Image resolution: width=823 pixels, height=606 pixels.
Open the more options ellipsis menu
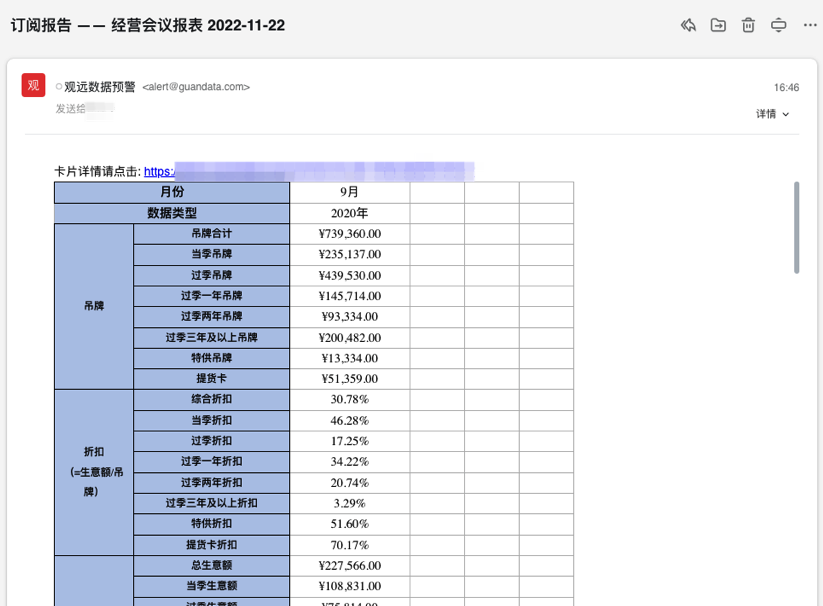point(810,26)
